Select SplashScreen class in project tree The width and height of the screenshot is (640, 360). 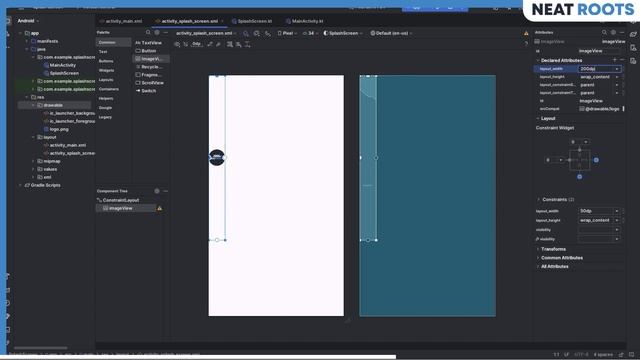(x=61, y=73)
